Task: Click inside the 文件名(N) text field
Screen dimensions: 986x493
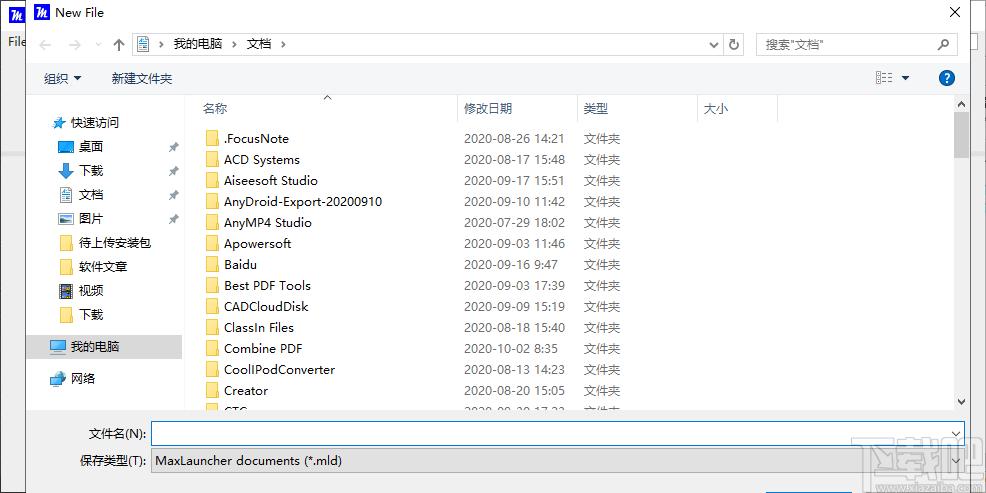Action: 557,433
